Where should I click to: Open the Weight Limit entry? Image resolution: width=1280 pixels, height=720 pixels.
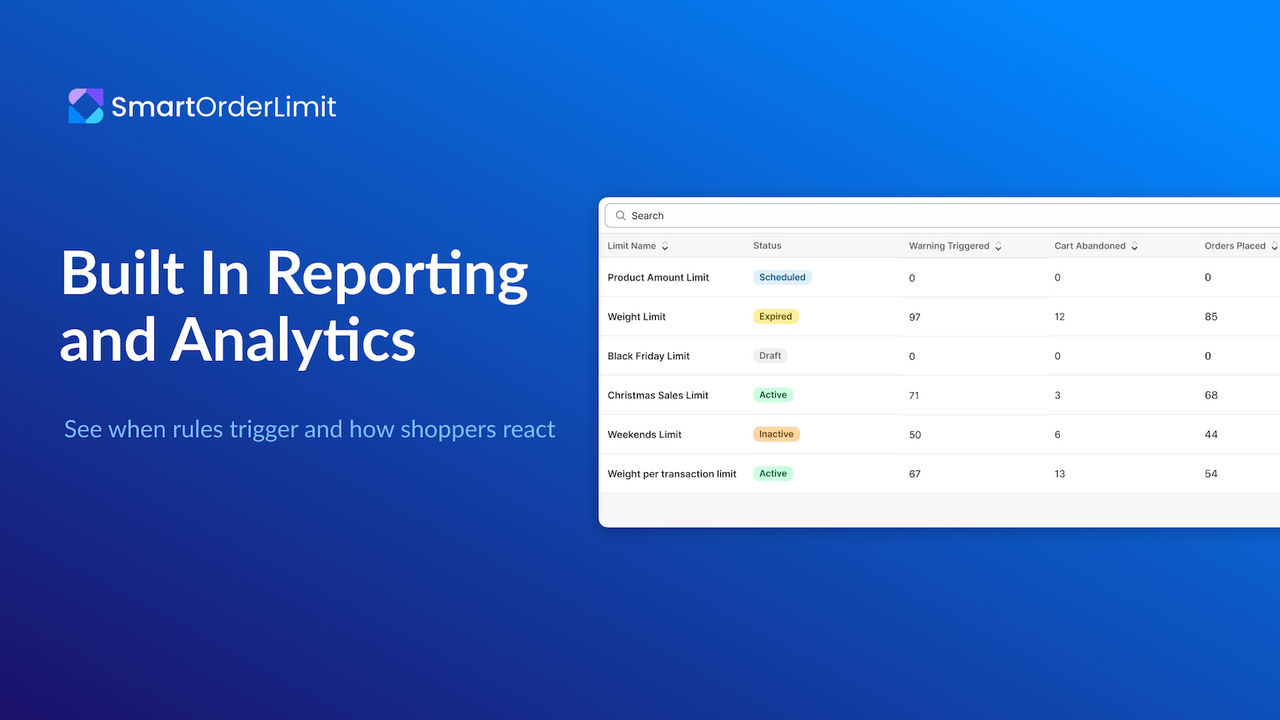[636, 316]
